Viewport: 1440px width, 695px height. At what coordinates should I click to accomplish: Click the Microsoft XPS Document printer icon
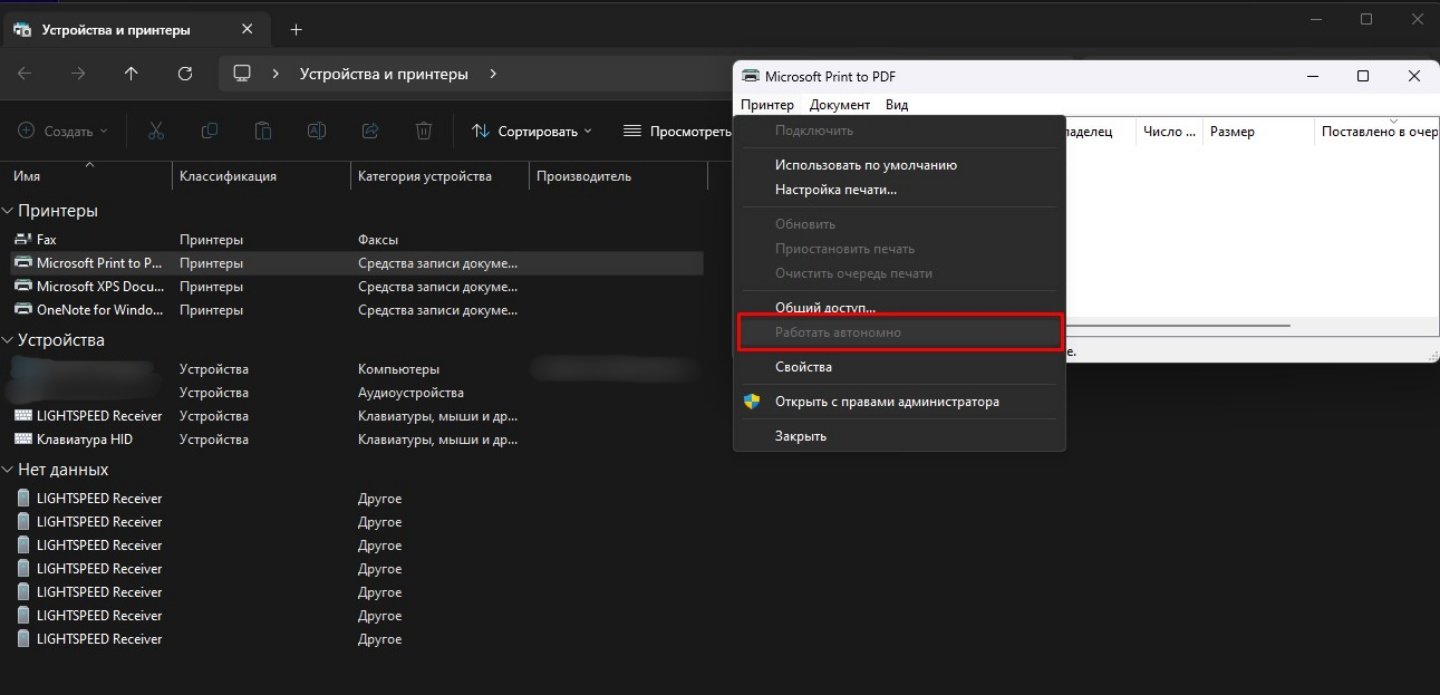pyautogui.click(x=24, y=286)
